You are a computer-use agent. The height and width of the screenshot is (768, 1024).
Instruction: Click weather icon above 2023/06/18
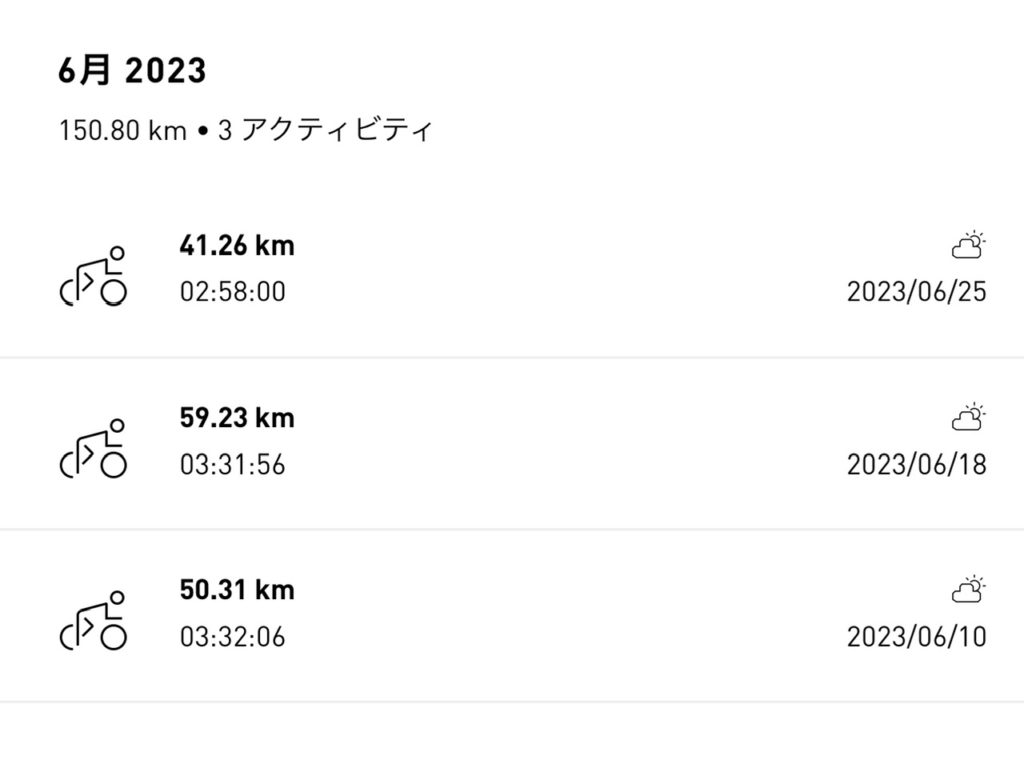[968, 417]
